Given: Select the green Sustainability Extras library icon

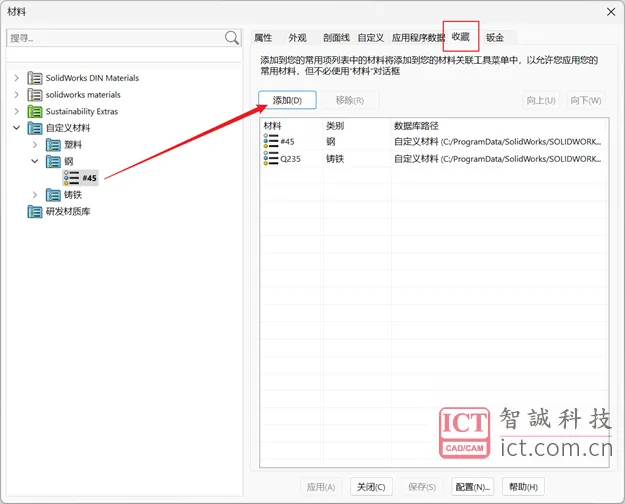Looking at the screenshot, I should 35,111.
